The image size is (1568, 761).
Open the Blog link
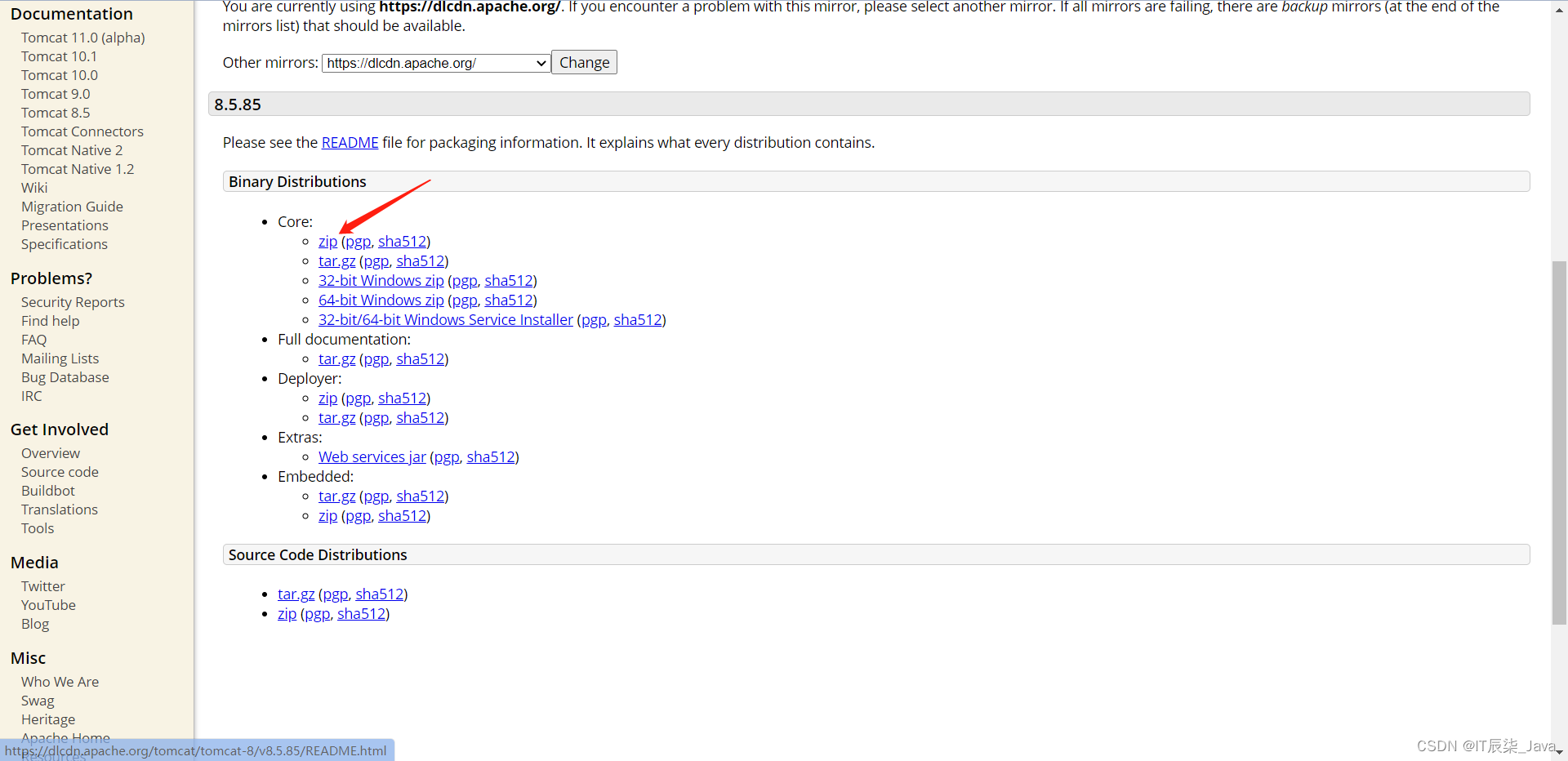35,624
